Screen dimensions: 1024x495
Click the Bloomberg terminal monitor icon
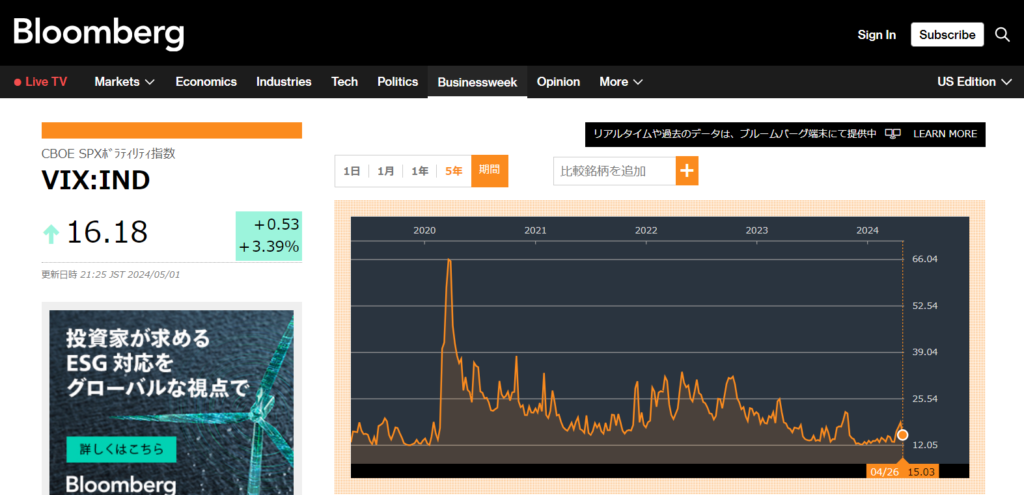tap(893, 134)
